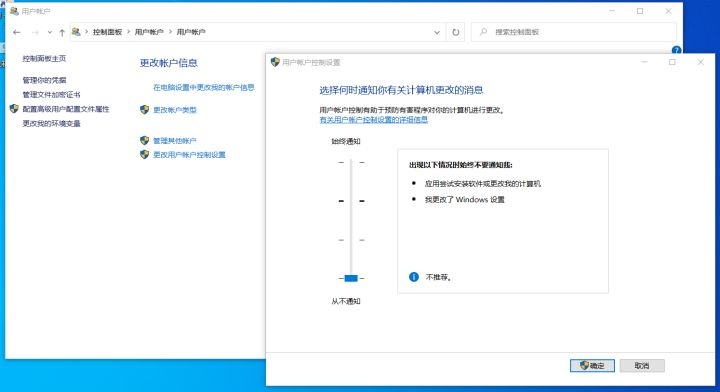Click shield icon beside 更改帐户类型
The height and width of the screenshot is (392, 720).
click(x=145, y=110)
